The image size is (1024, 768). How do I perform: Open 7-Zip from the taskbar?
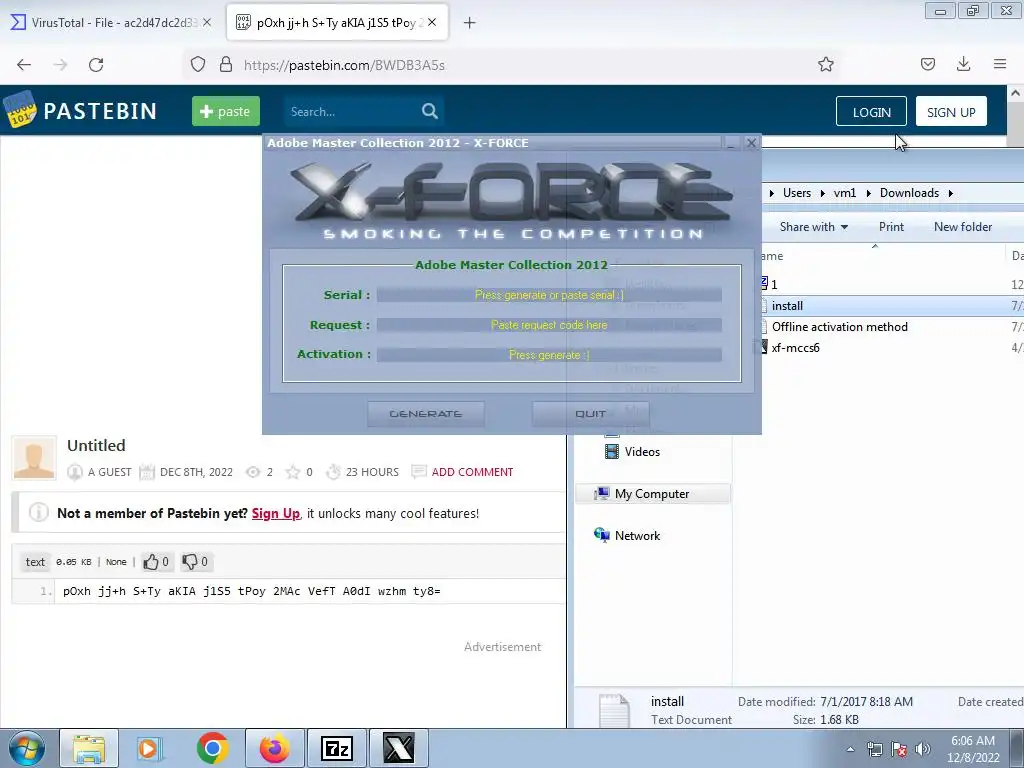337,748
